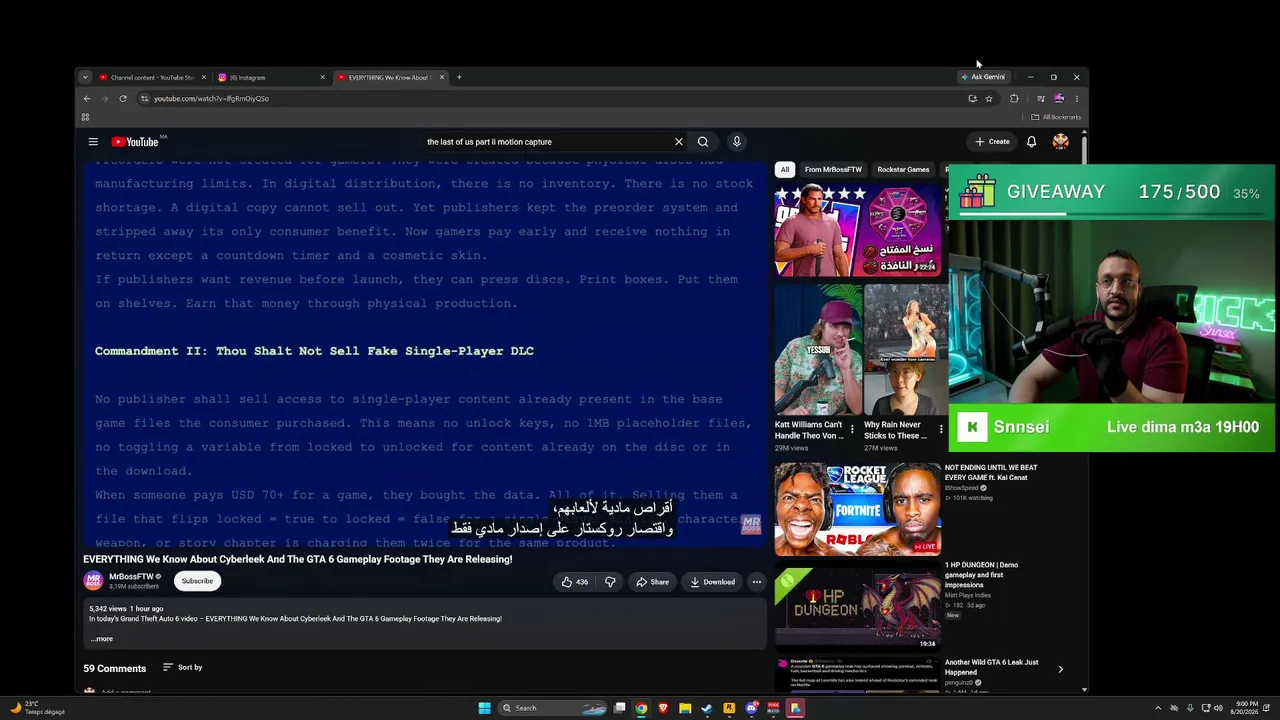Open new browser tab

point(459,77)
